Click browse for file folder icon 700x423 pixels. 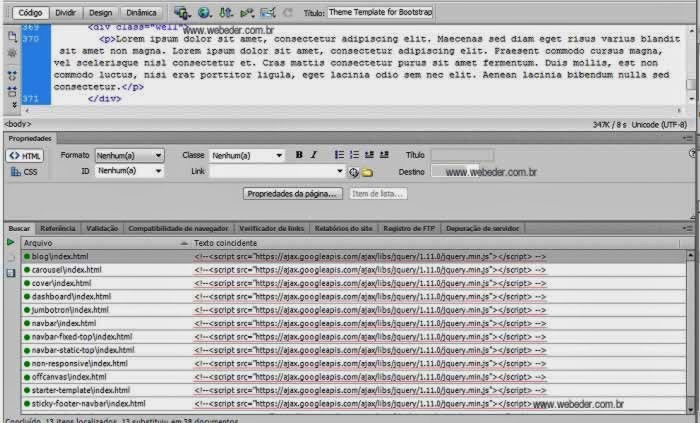pos(367,172)
